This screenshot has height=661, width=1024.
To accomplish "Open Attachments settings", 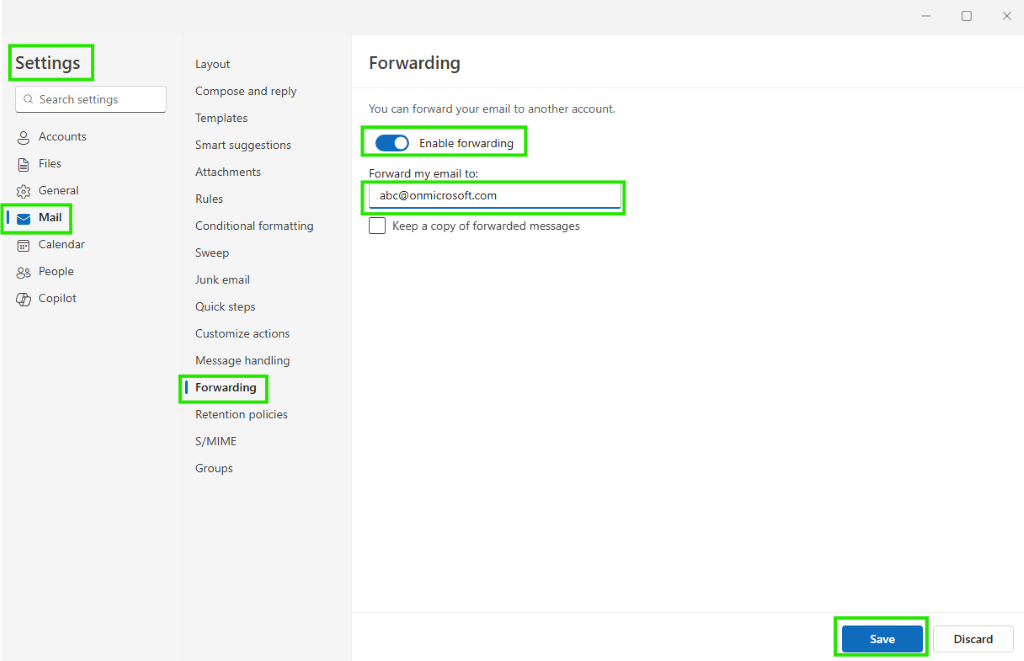I will 228,172.
